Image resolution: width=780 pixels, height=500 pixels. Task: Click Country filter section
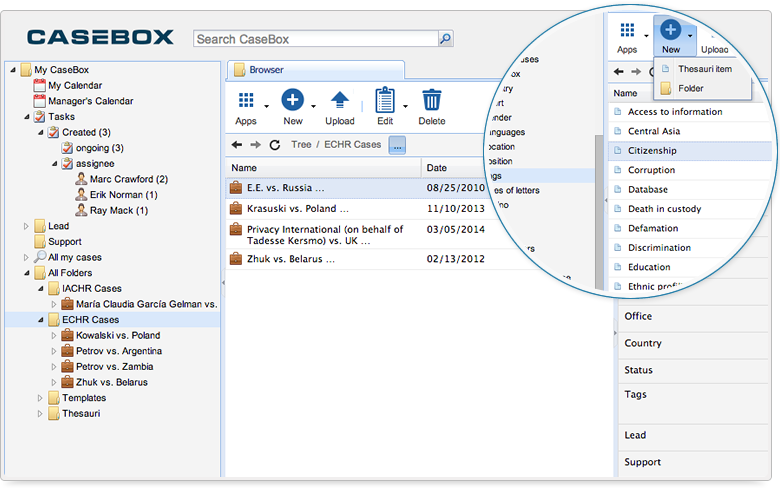point(693,343)
